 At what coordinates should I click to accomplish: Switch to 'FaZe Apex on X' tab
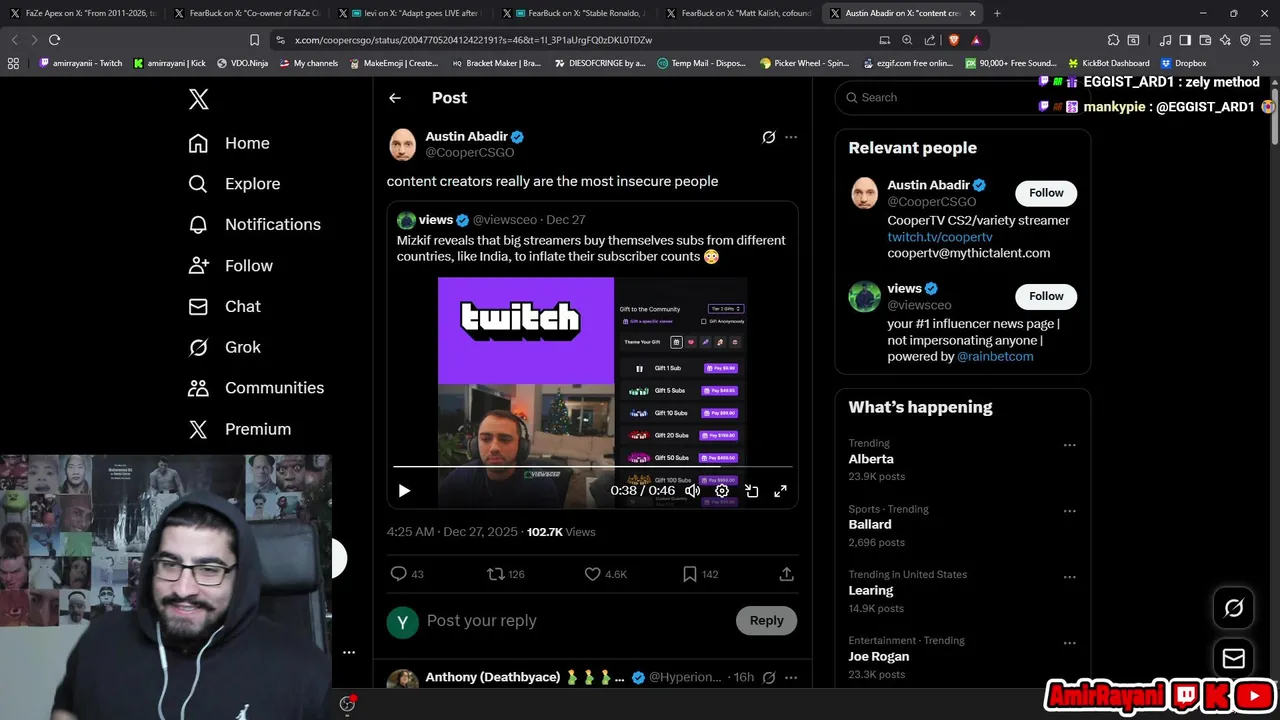84,13
